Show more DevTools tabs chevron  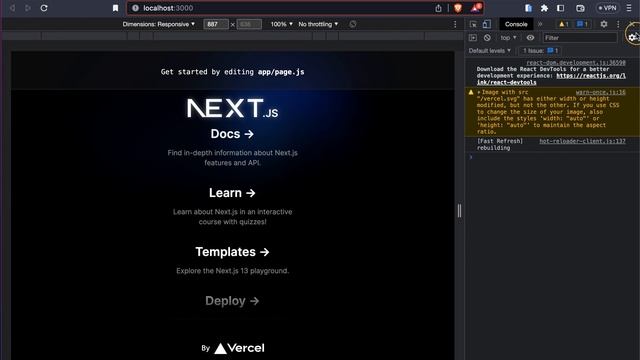click(x=540, y=24)
